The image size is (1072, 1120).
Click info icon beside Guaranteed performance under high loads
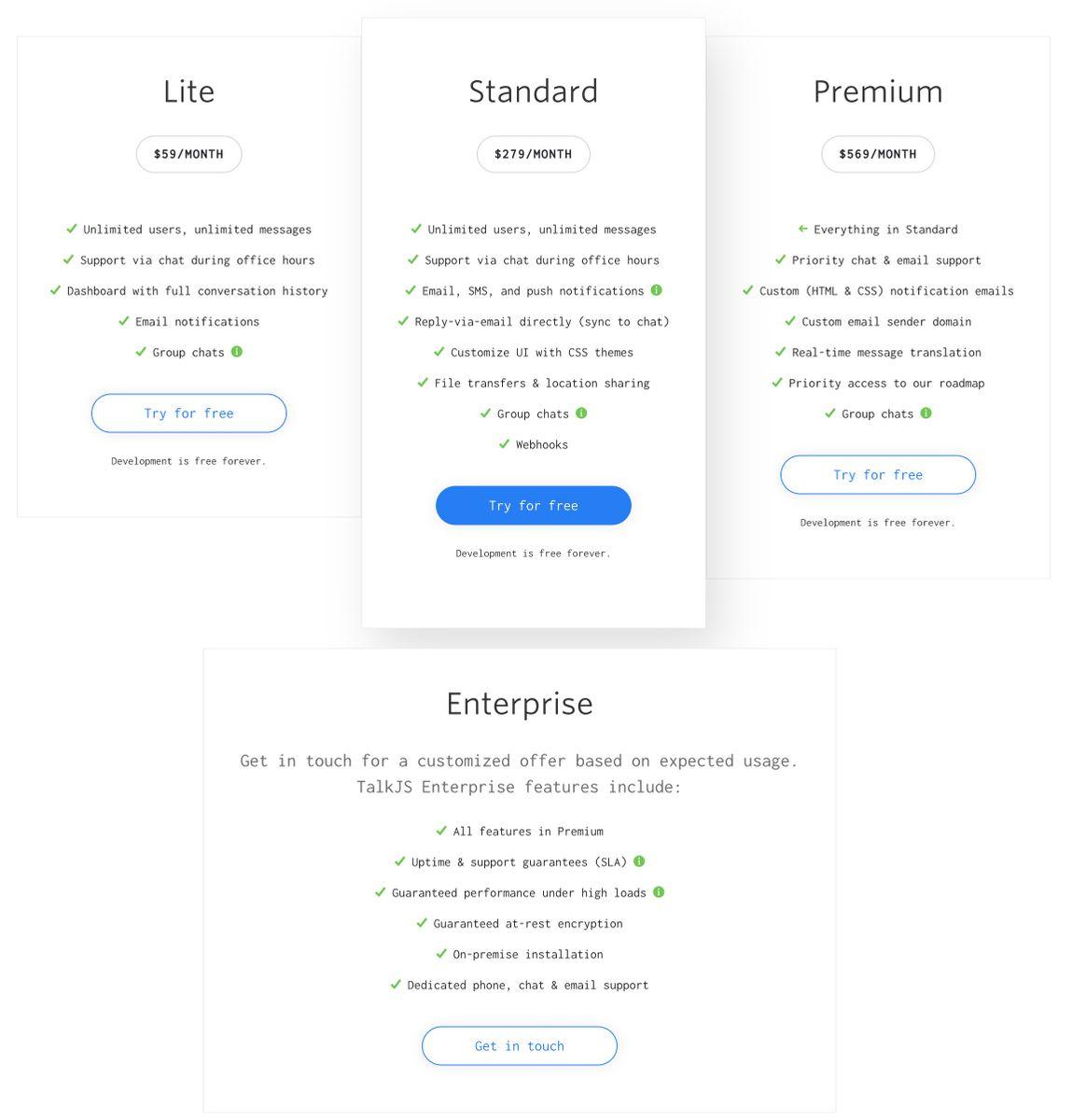pos(659,892)
